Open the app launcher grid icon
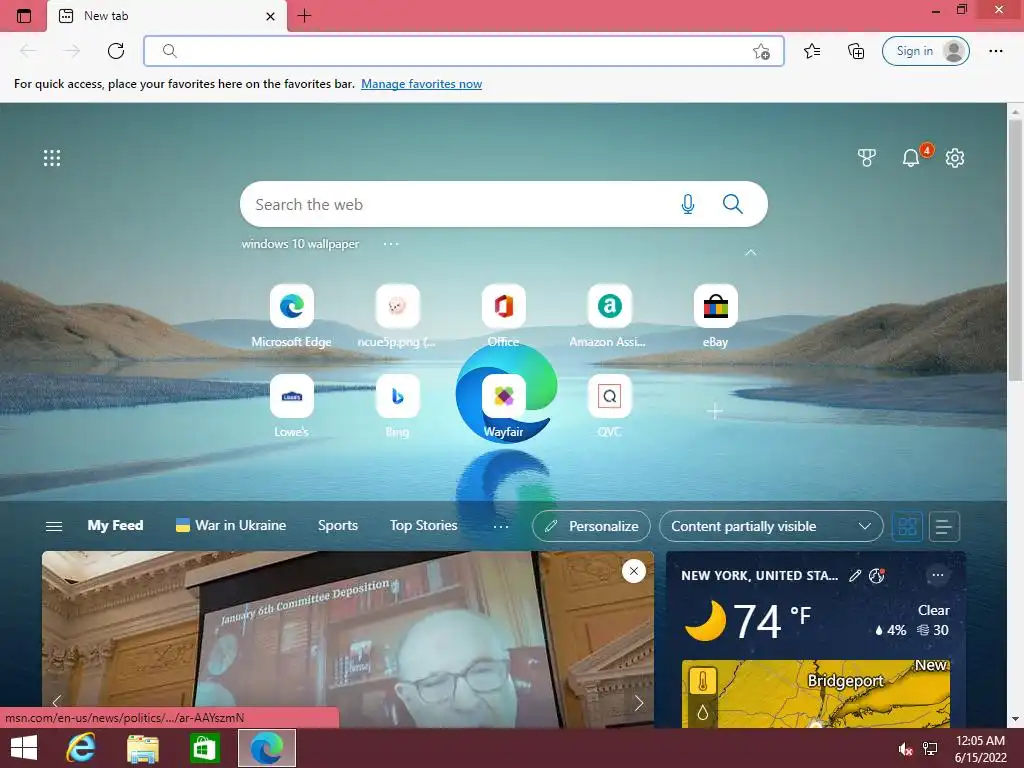 pyautogui.click(x=52, y=158)
